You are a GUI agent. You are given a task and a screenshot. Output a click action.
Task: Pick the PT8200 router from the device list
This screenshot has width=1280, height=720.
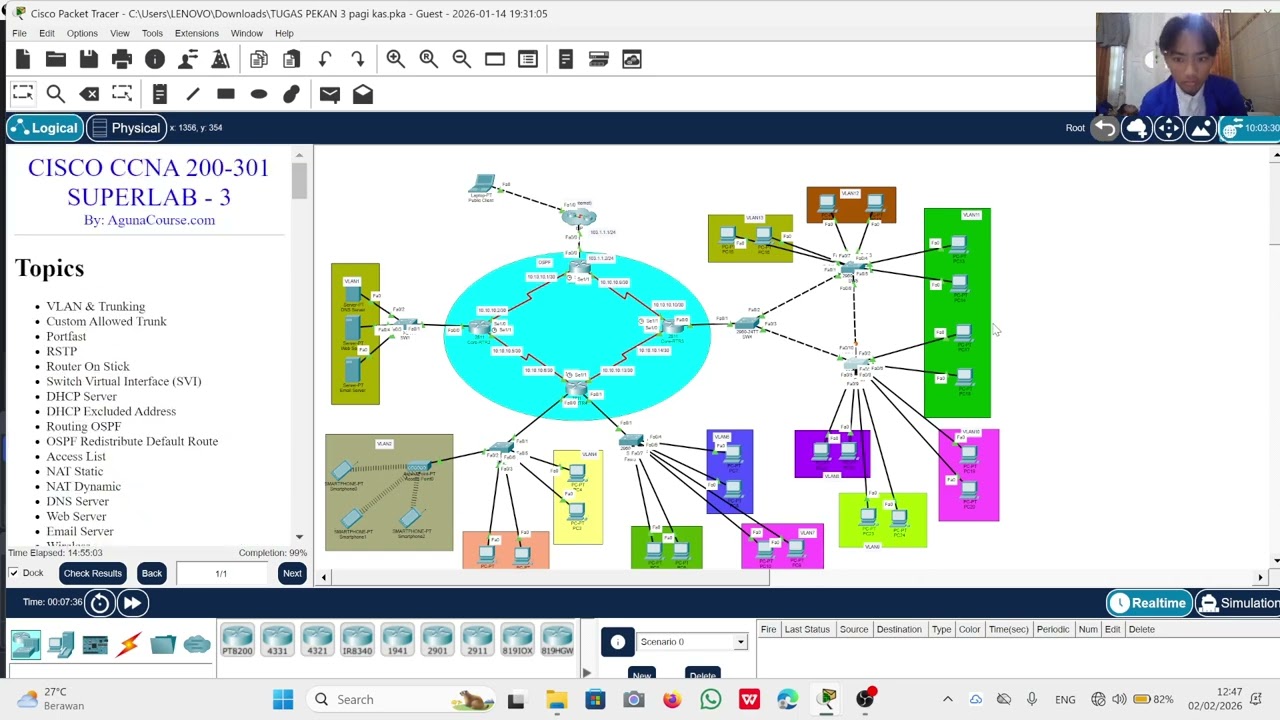(237, 640)
